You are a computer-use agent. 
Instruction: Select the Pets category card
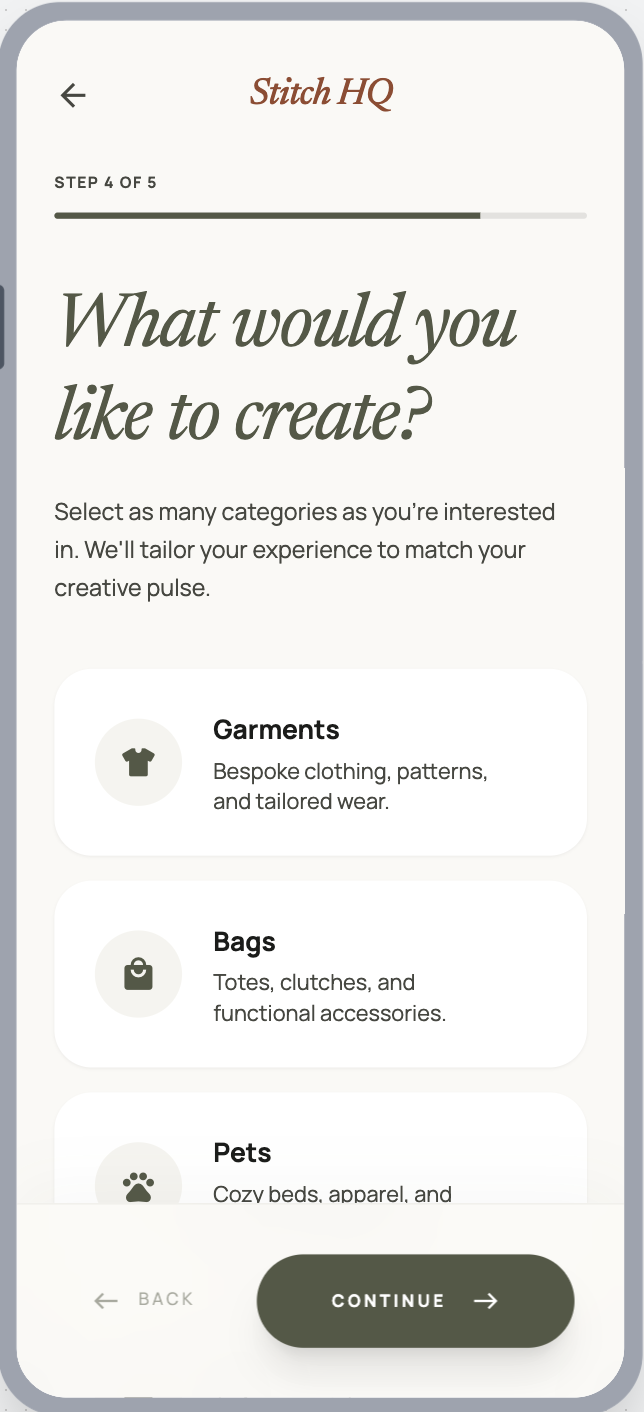[x=320, y=1148]
